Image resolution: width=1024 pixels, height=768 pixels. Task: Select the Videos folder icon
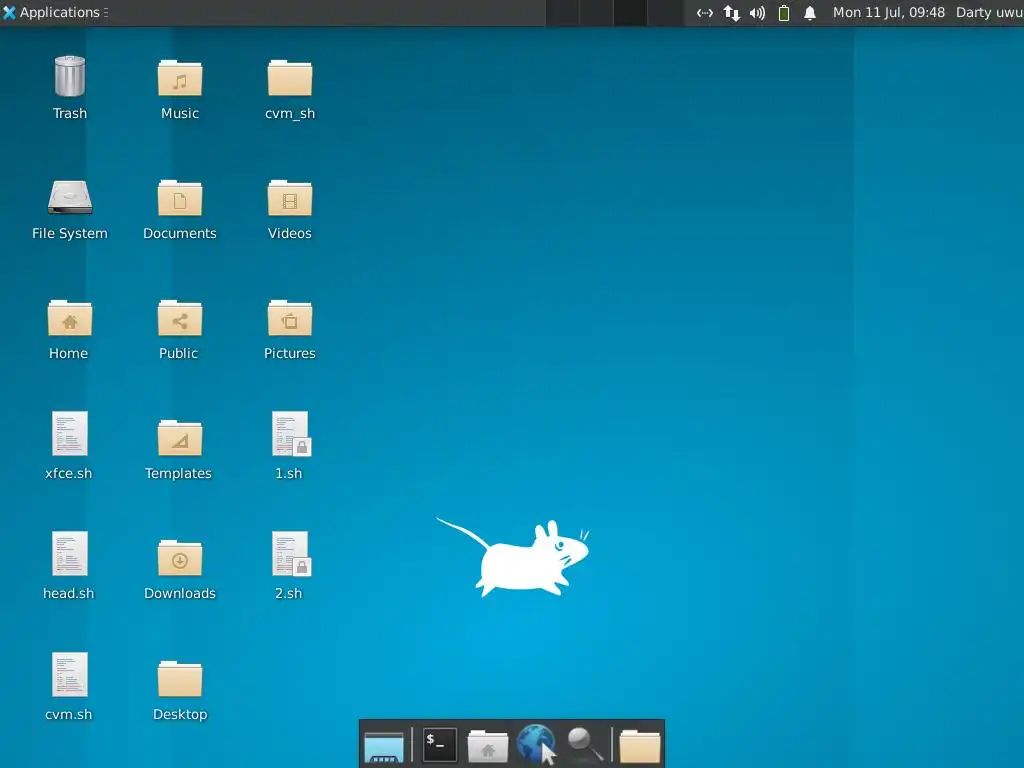click(290, 198)
